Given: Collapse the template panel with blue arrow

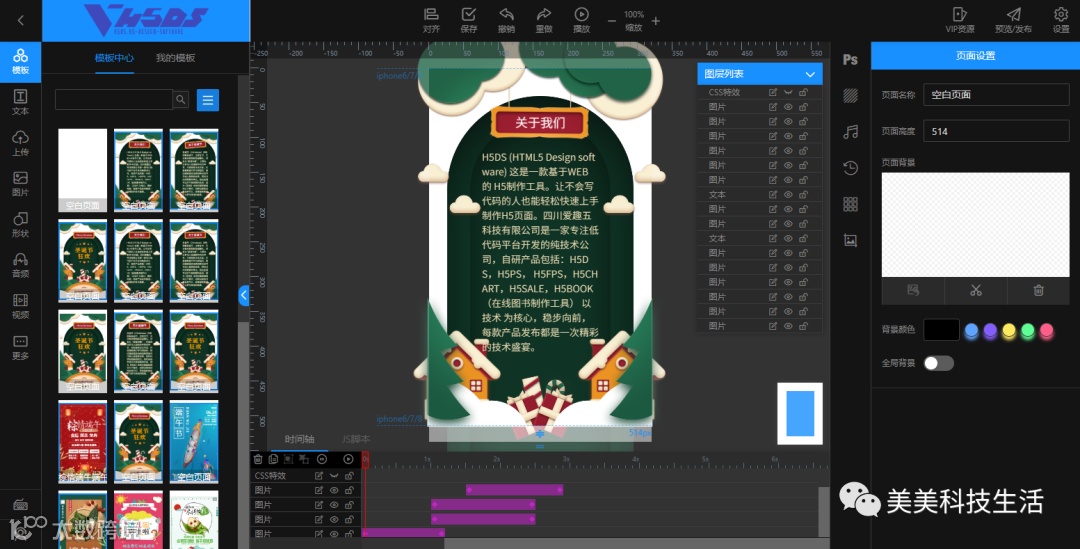Looking at the screenshot, I should pyautogui.click(x=244, y=296).
